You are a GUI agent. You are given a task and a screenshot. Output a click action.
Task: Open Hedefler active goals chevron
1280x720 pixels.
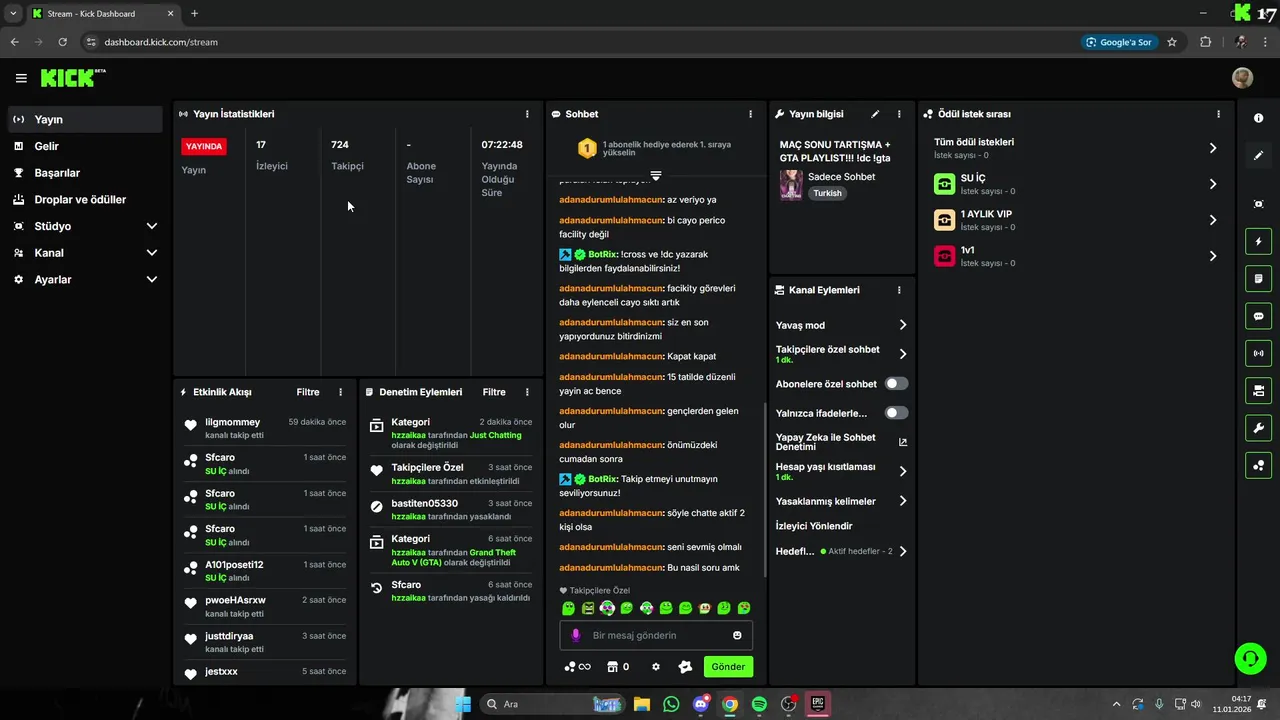pyautogui.click(x=903, y=551)
